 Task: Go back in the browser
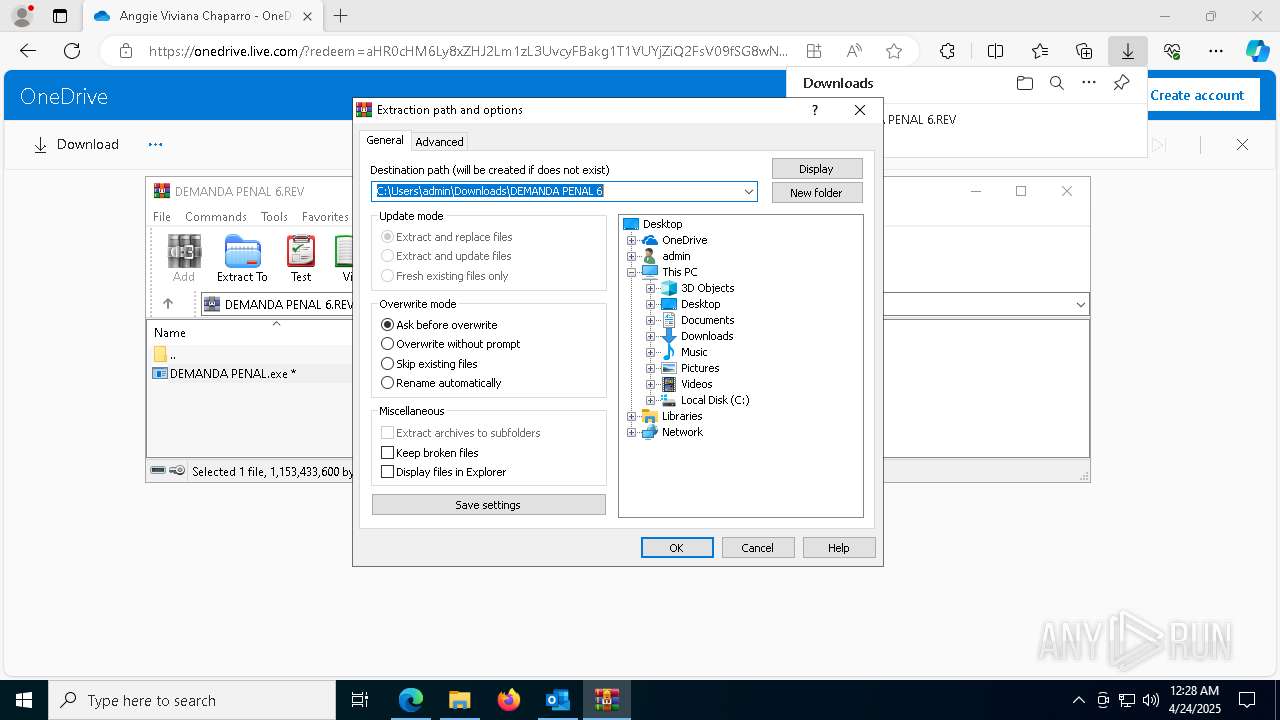tap(28, 51)
